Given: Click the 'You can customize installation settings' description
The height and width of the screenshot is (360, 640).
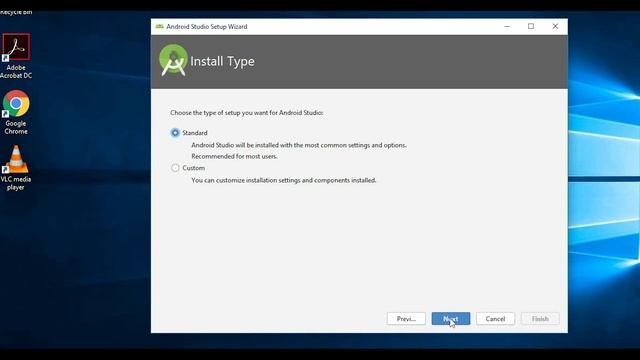Looking at the screenshot, I should click(284, 180).
